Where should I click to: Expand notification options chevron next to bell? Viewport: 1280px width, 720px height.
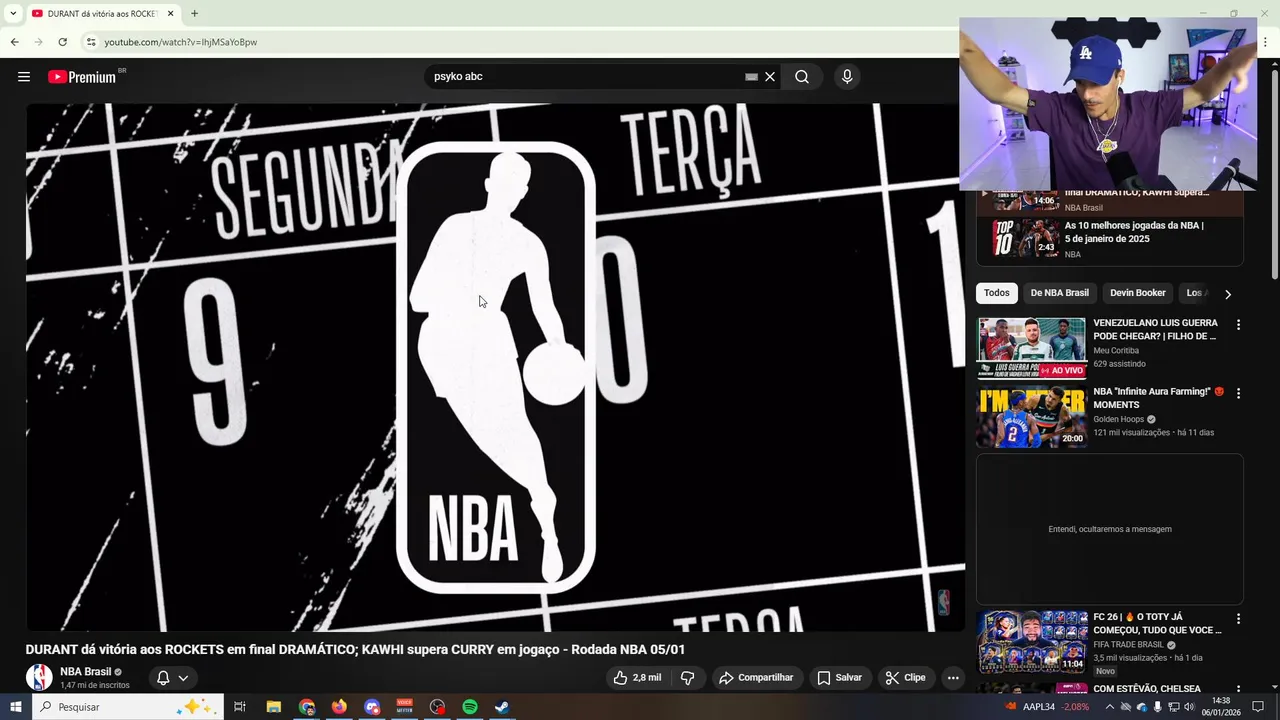pyautogui.click(x=183, y=678)
